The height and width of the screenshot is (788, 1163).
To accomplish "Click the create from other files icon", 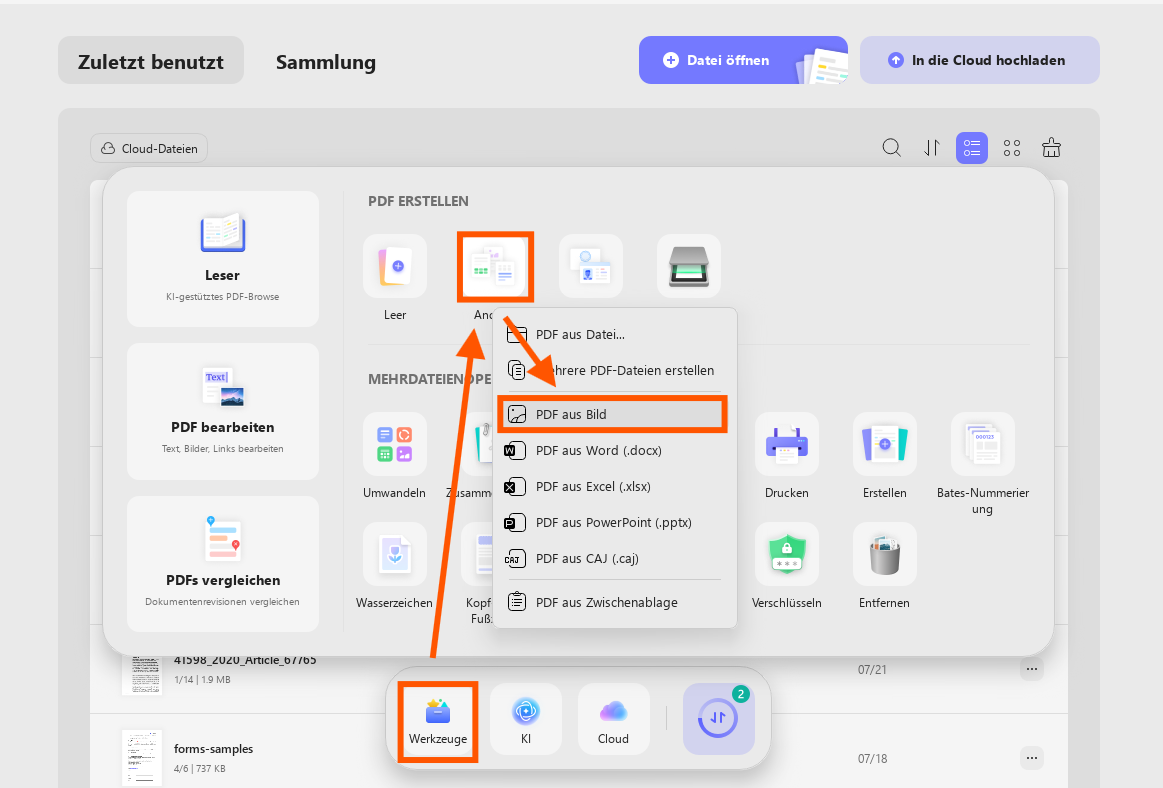I will pos(495,267).
